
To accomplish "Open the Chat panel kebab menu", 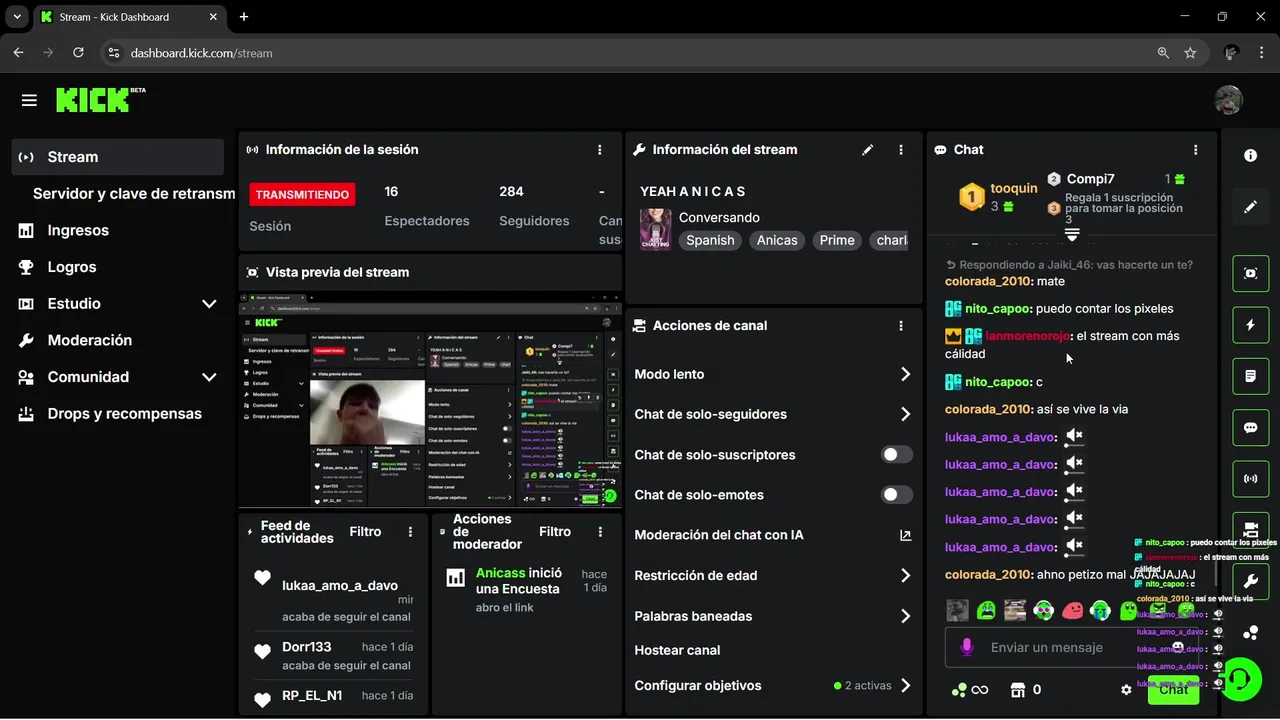I will coord(1196,150).
